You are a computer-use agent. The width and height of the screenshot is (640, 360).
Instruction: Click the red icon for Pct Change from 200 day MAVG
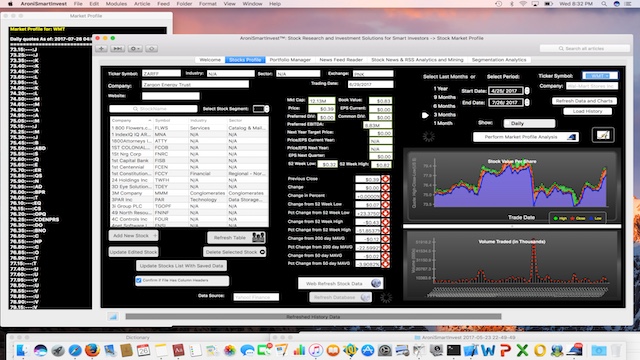pos(385,247)
